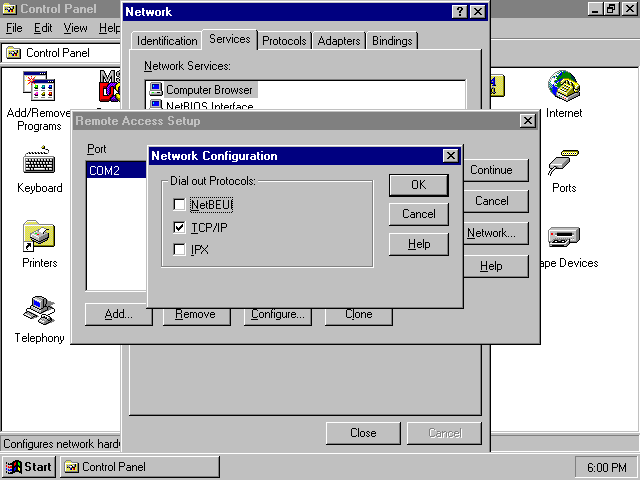Click the NetBIOS Interface service icon

(x=156, y=104)
